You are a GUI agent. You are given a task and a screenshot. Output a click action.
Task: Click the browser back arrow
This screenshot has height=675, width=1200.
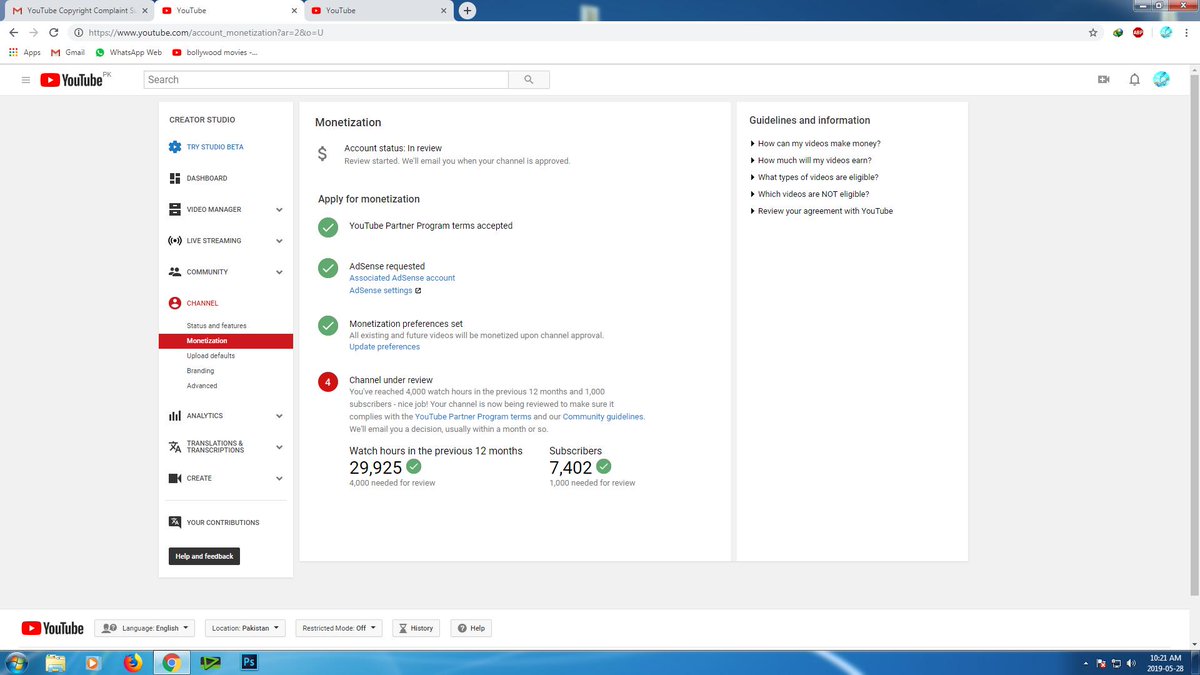[13, 33]
